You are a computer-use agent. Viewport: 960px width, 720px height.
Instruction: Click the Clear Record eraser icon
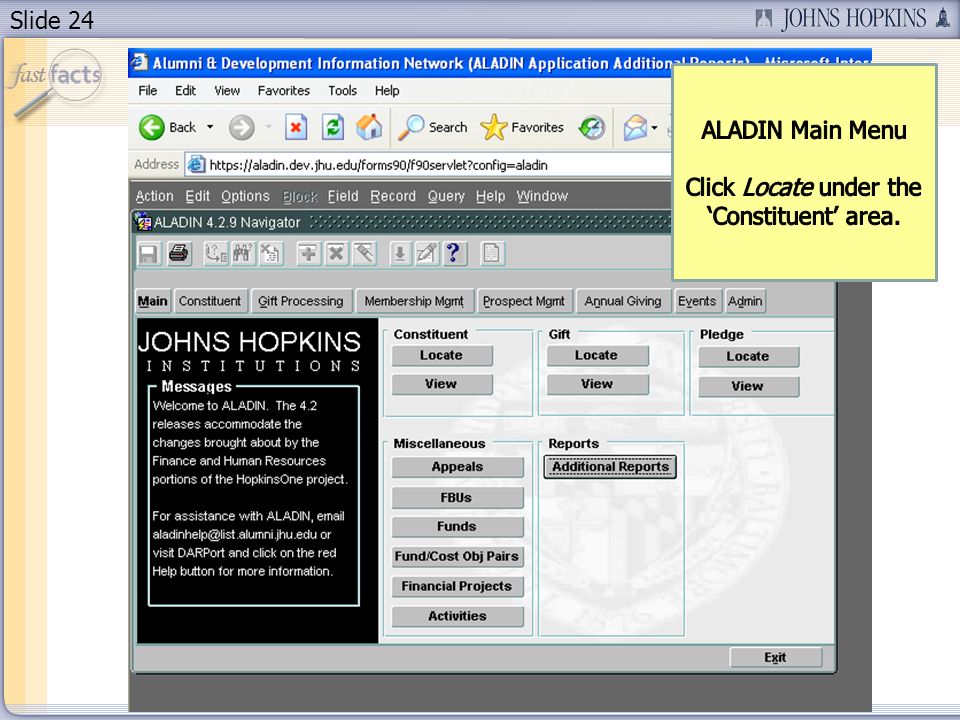(364, 253)
